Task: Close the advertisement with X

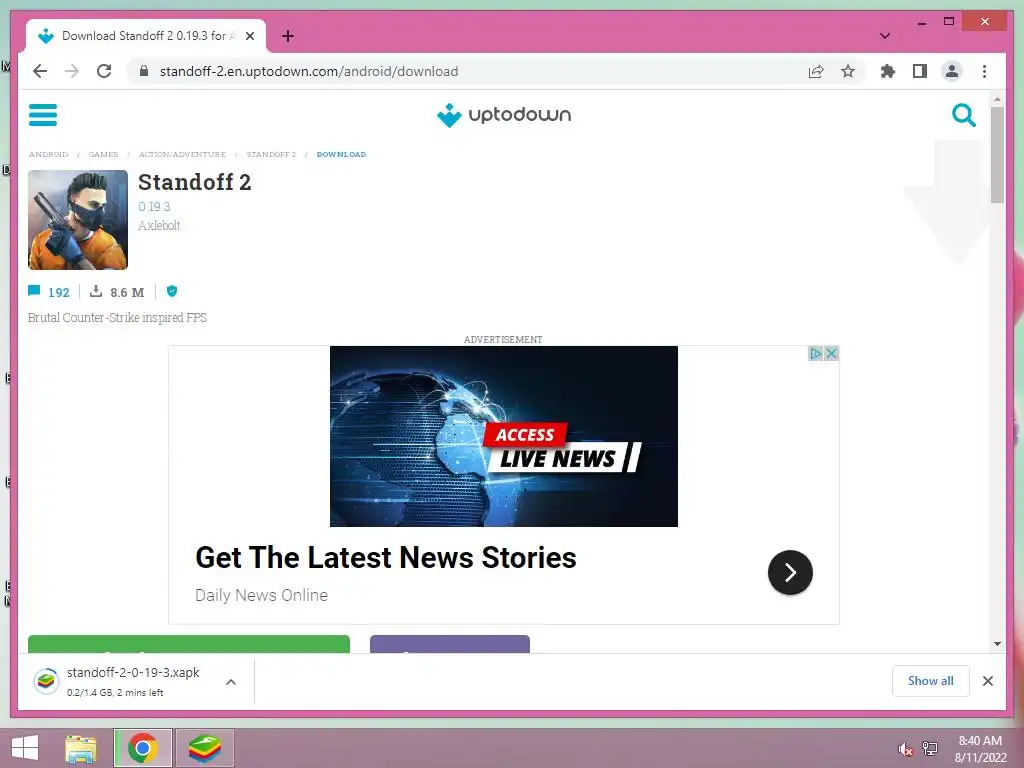Action: pyautogui.click(x=831, y=353)
